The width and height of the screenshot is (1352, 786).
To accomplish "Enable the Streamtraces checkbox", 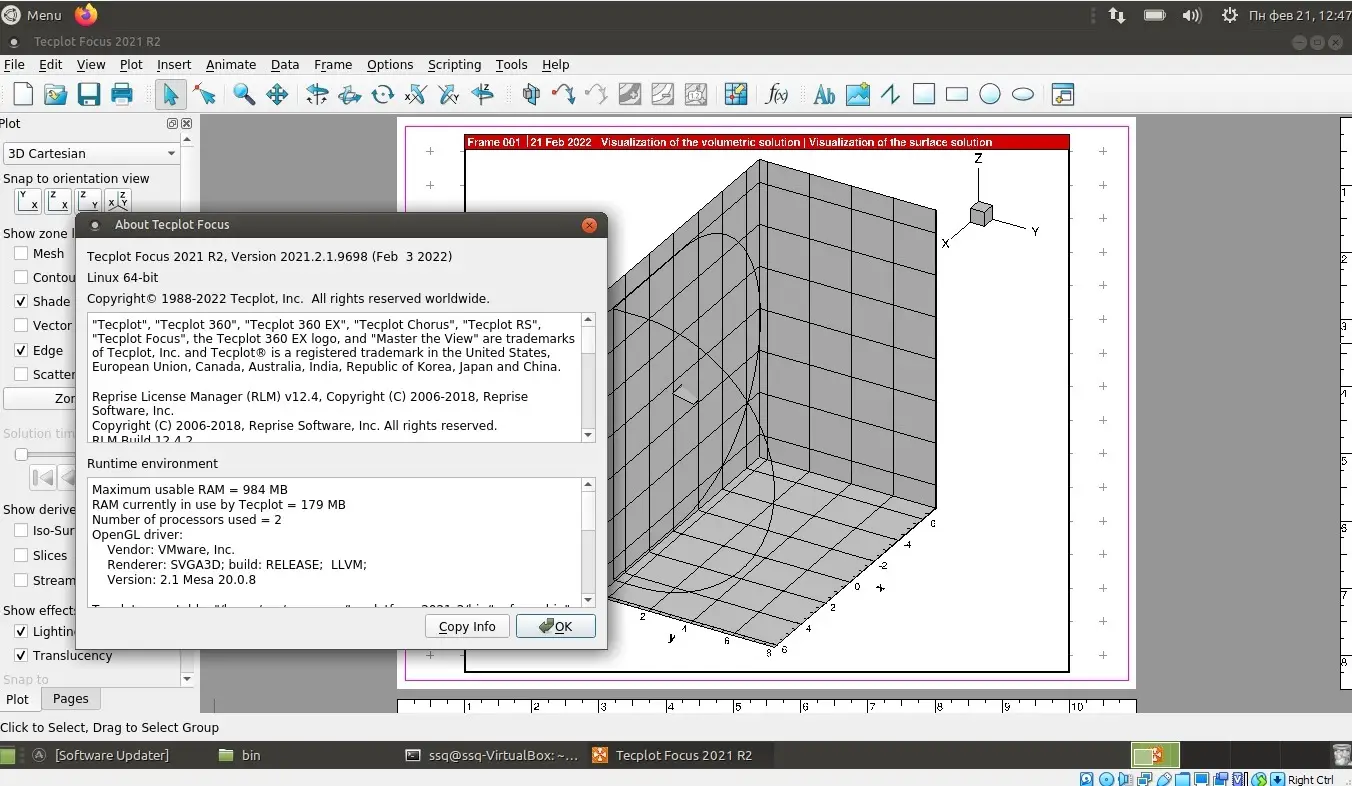I will [21, 580].
